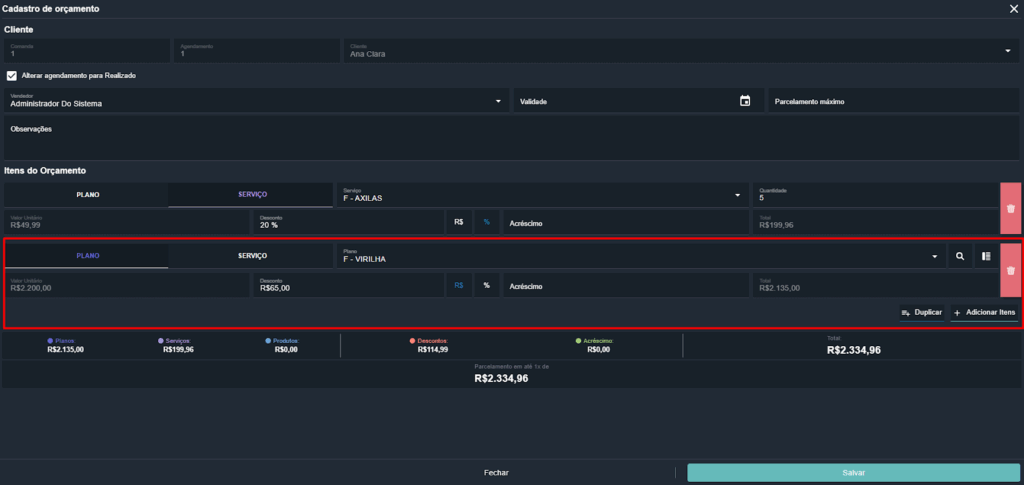Open the Vendedor dropdown
The height and width of the screenshot is (485, 1024).
[498, 101]
